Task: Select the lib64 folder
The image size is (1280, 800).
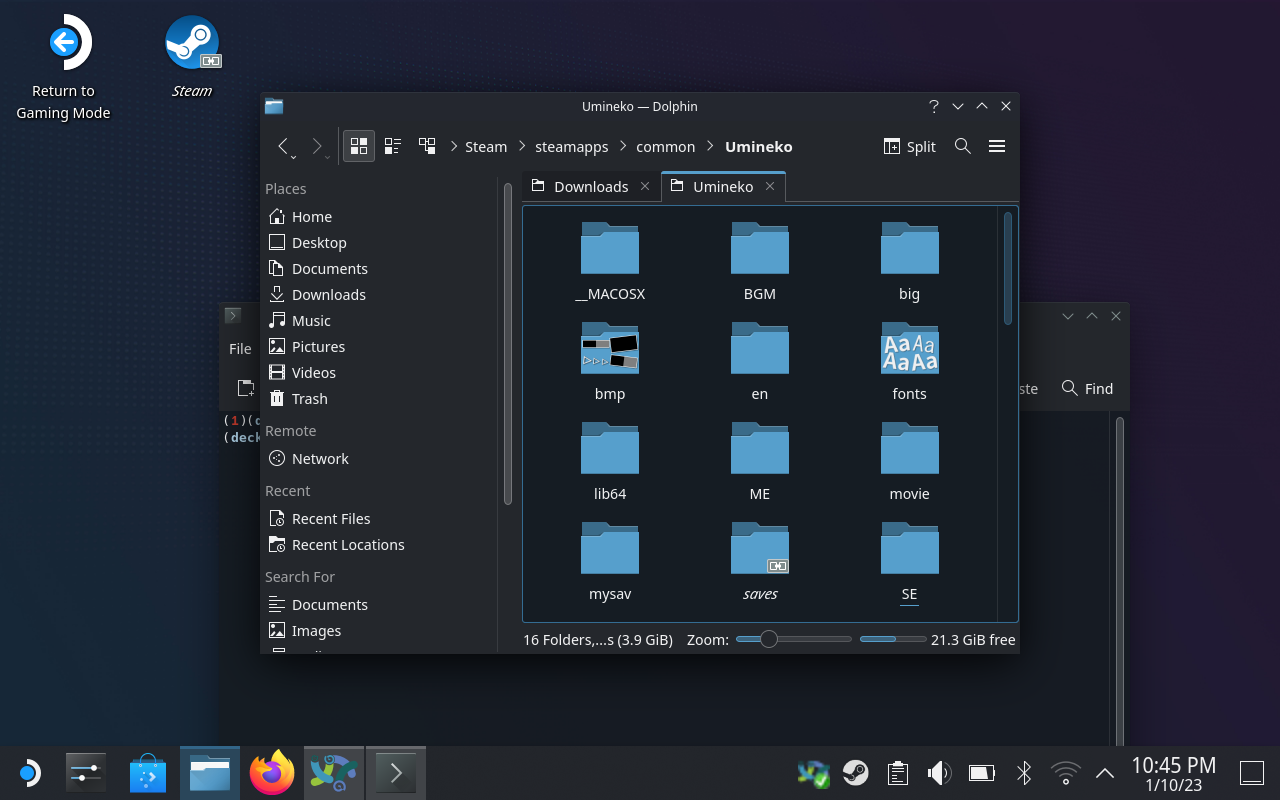Action: (610, 461)
